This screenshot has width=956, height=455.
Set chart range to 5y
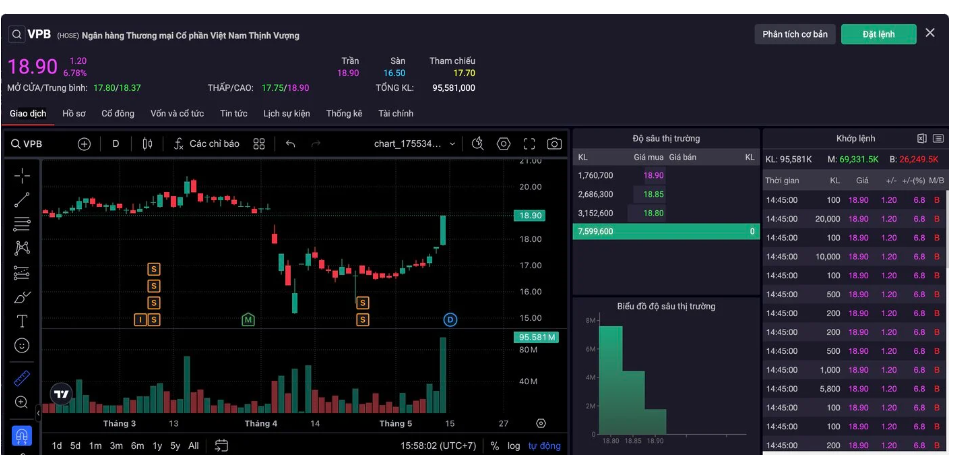175,446
